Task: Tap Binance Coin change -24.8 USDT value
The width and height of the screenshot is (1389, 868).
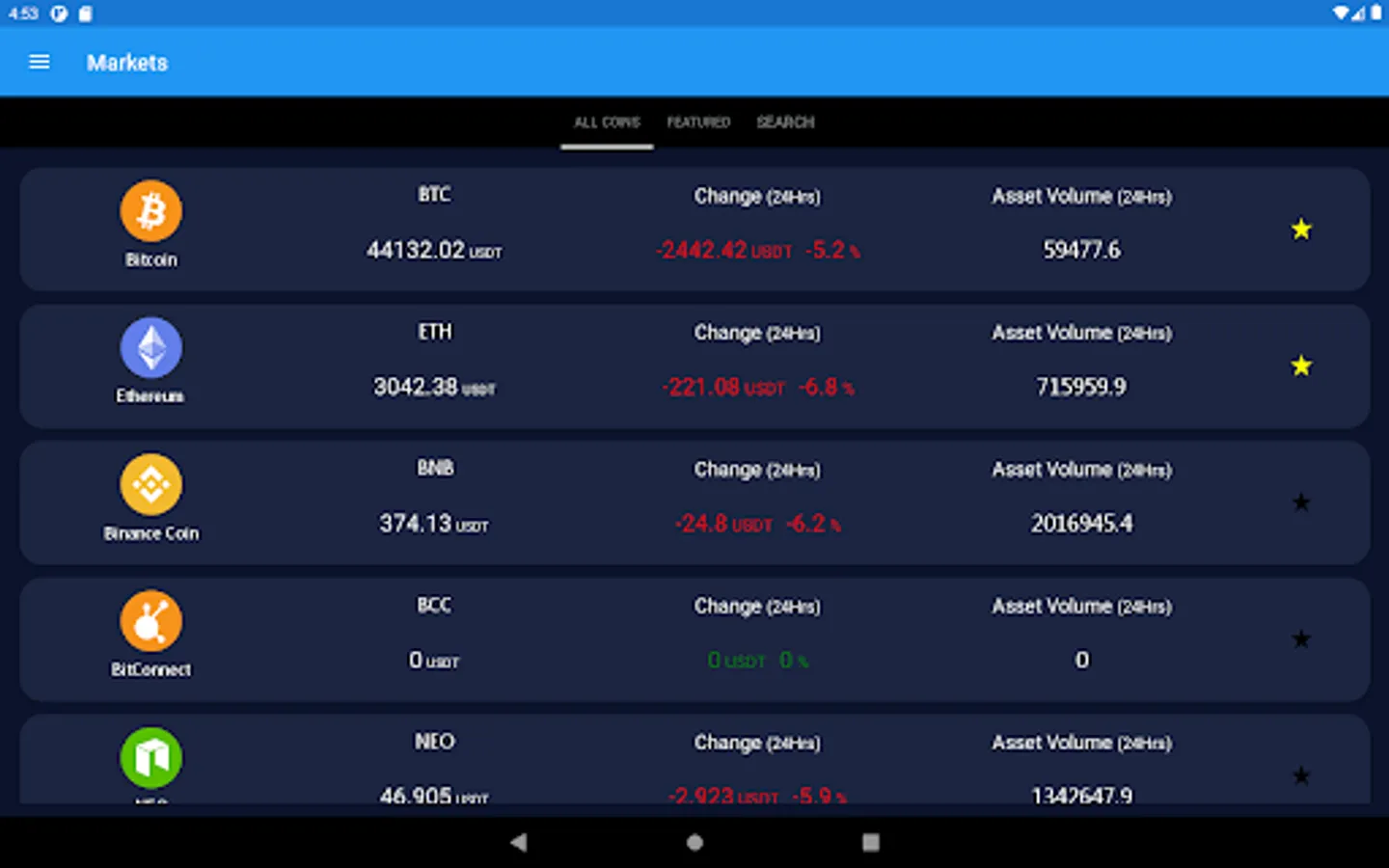Action: pyautogui.click(x=723, y=524)
